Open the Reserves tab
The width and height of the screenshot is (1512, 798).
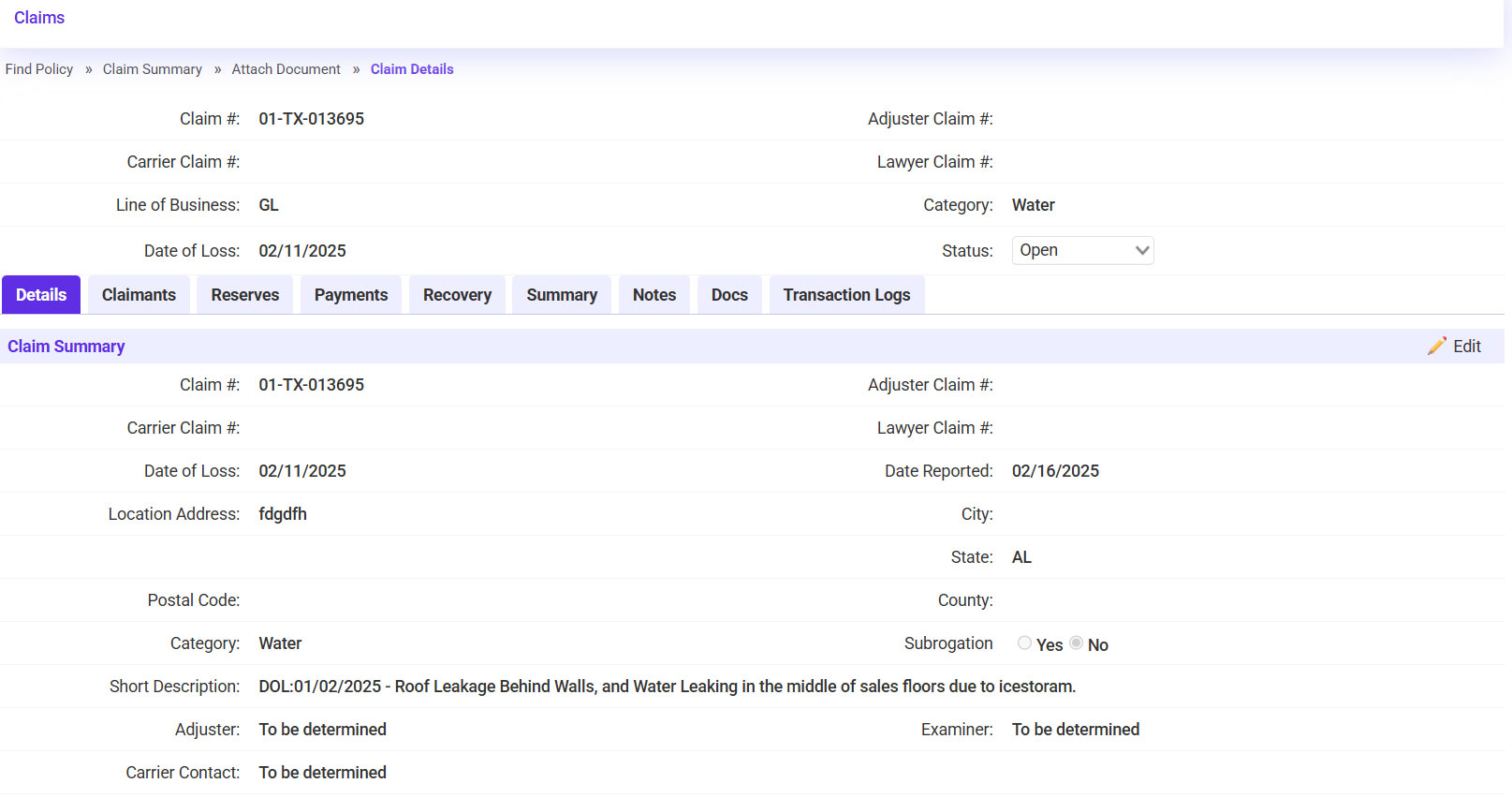click(x=244, y=295)
